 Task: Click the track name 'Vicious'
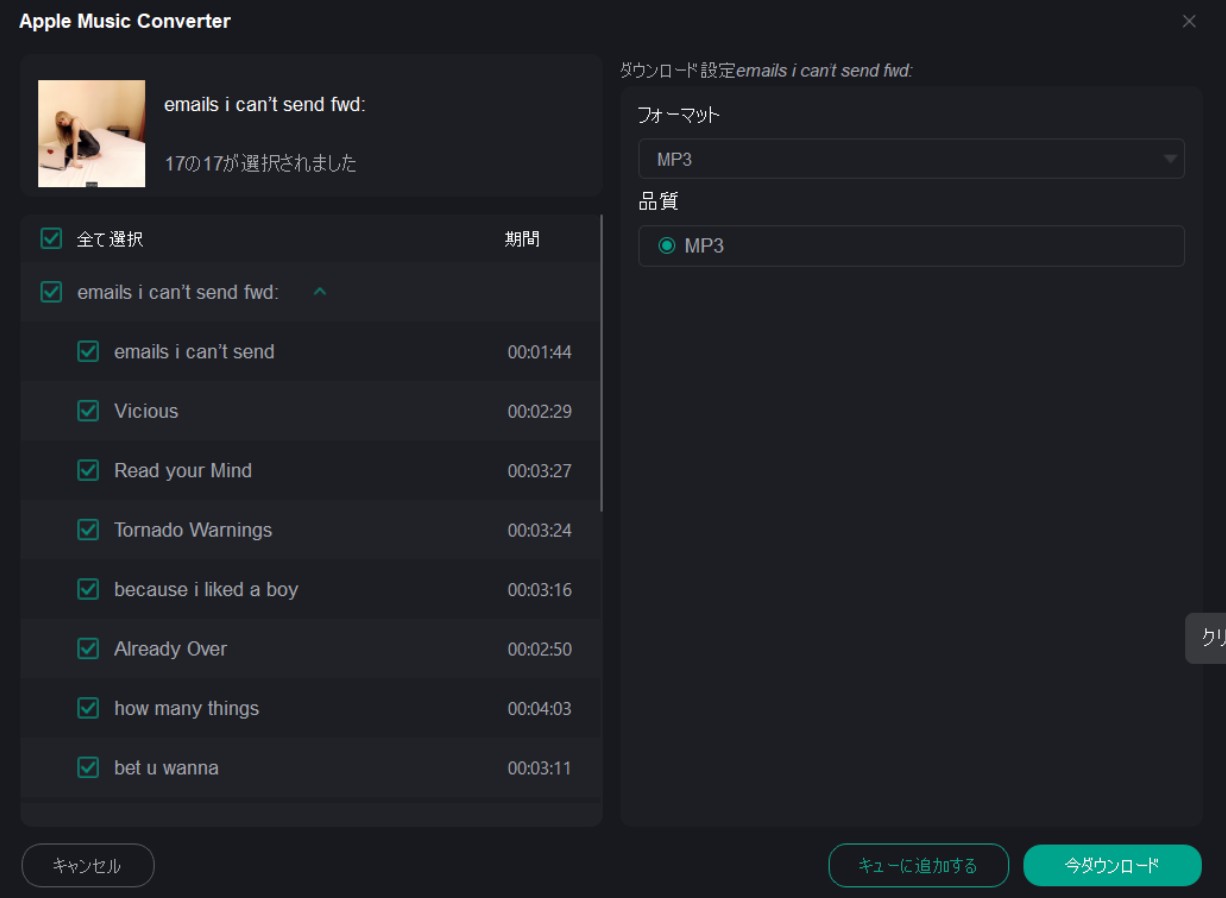click(146, 411)
